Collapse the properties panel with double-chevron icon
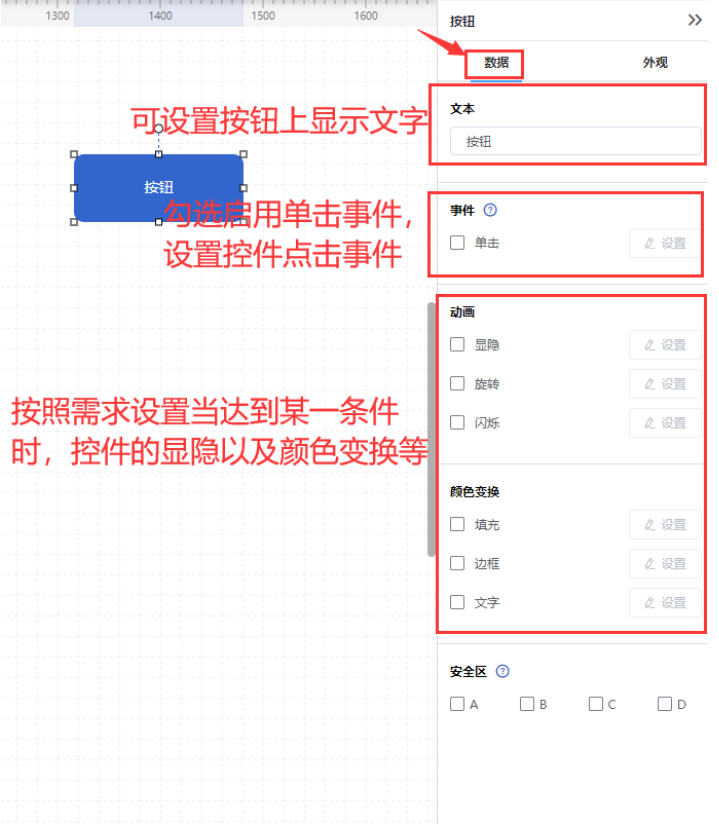This screenshot has height=825, width=719. [695, 21]
